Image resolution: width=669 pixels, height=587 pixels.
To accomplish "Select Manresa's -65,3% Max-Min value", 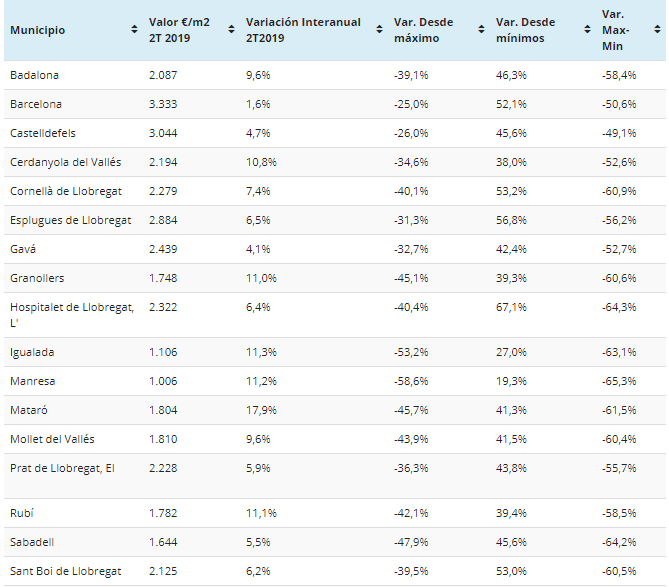I will click(x=620, y=381).
